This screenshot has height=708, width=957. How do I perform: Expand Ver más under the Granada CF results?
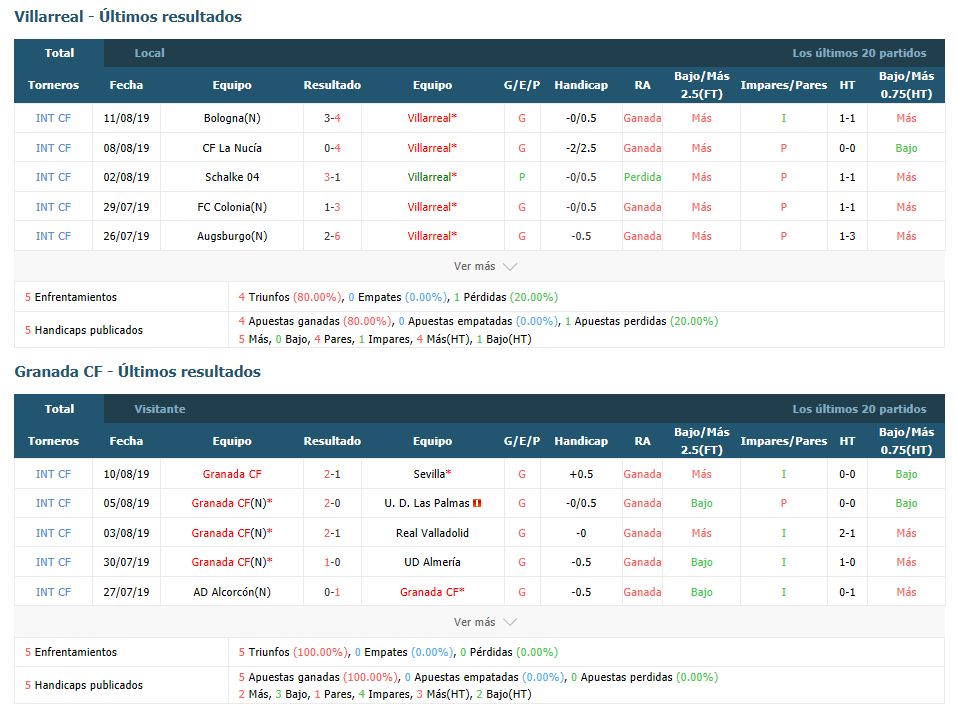click(485, 622)
